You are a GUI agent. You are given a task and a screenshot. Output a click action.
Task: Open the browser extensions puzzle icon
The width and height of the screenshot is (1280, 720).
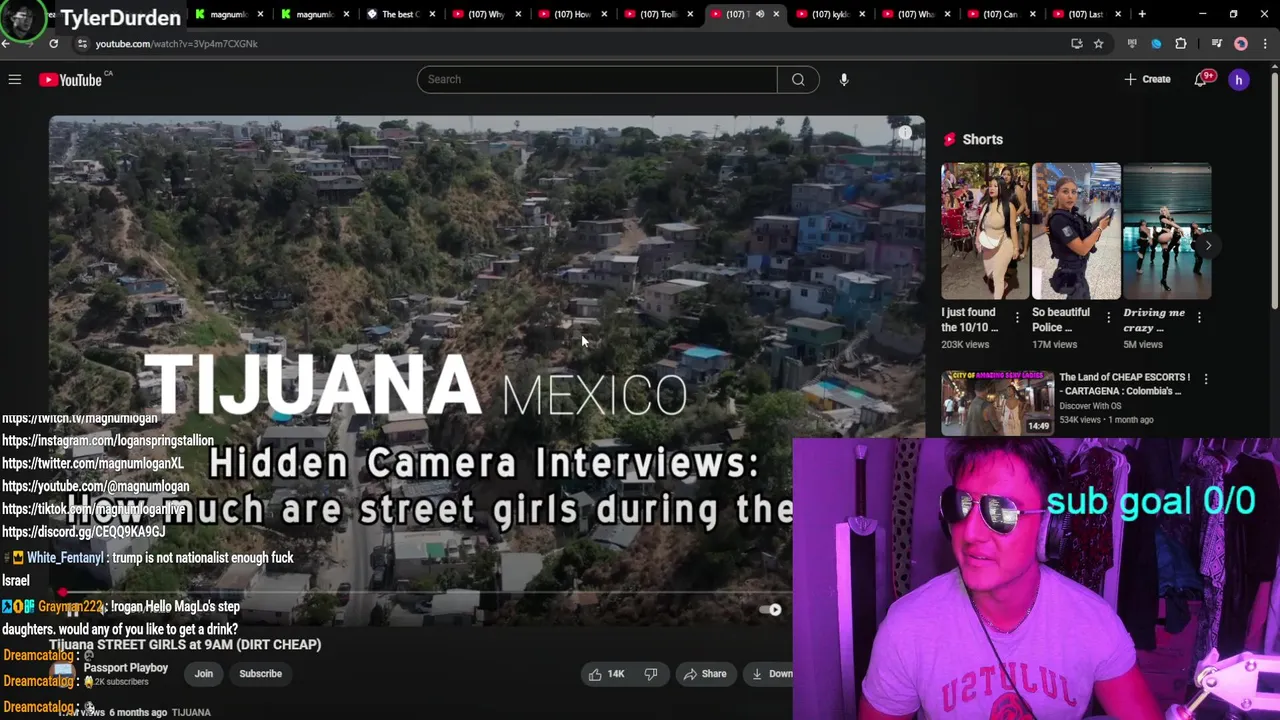1181,43
